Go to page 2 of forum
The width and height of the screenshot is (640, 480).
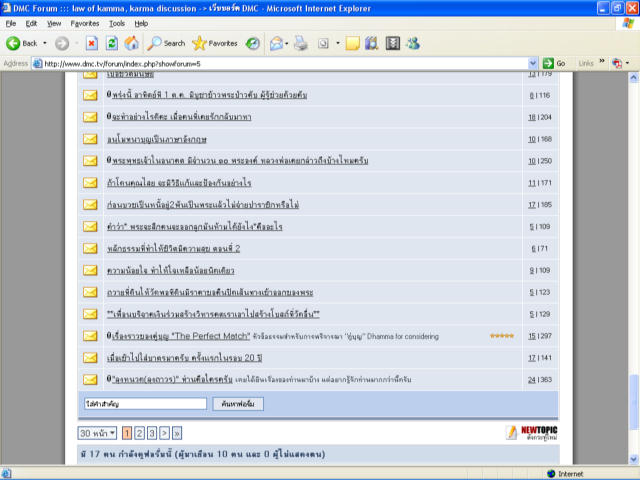pos(139,433)
